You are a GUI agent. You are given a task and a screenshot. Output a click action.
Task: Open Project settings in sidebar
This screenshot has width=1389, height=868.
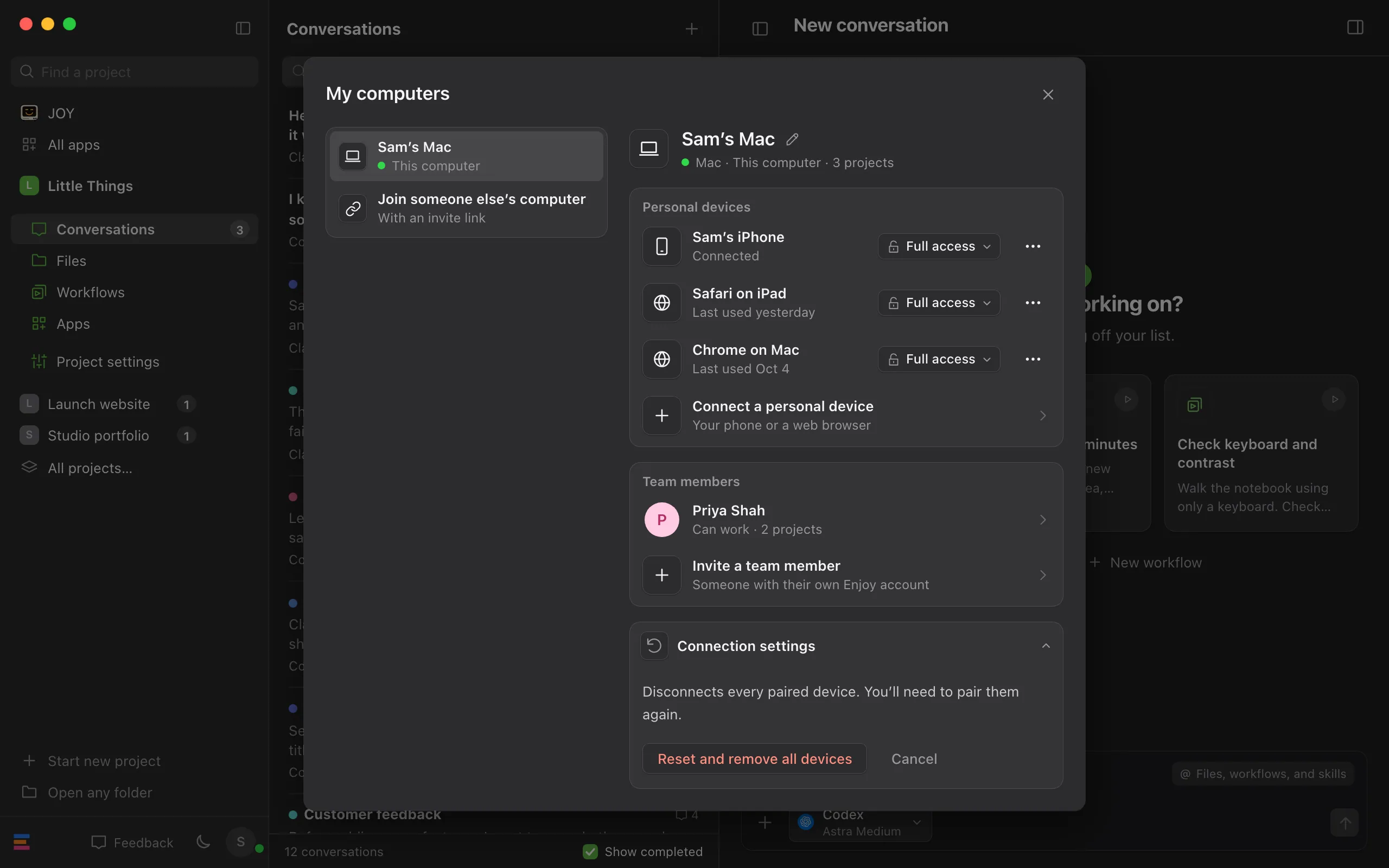135,362
